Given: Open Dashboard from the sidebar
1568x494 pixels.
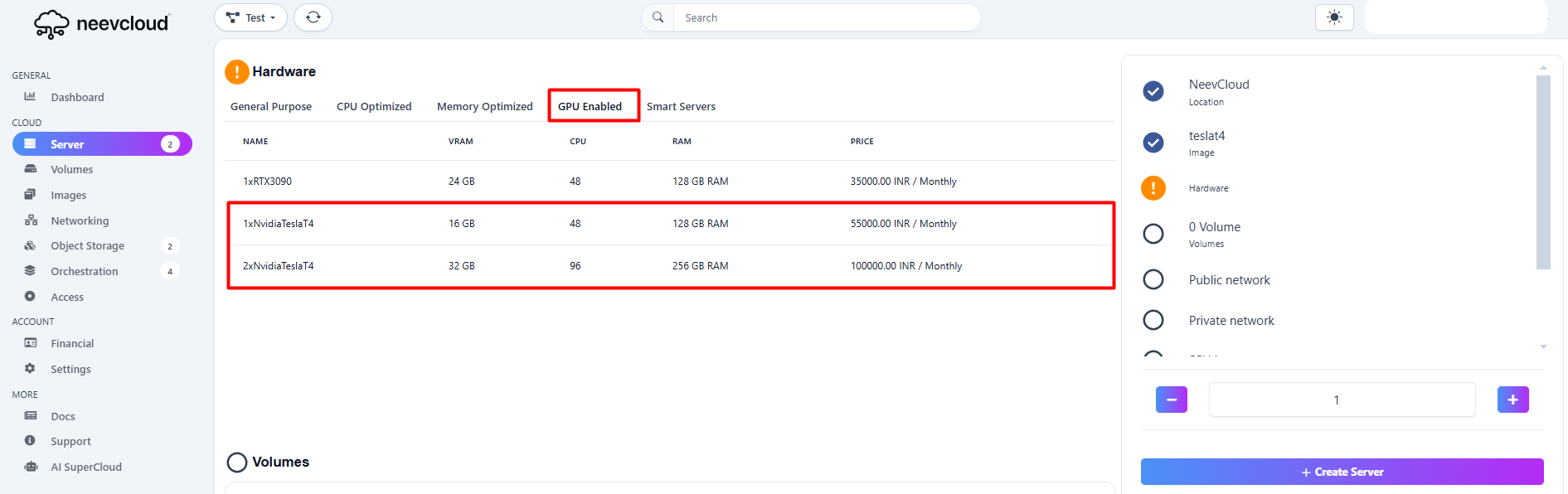Looking at the screenshot, I should [x=77, y=97].
